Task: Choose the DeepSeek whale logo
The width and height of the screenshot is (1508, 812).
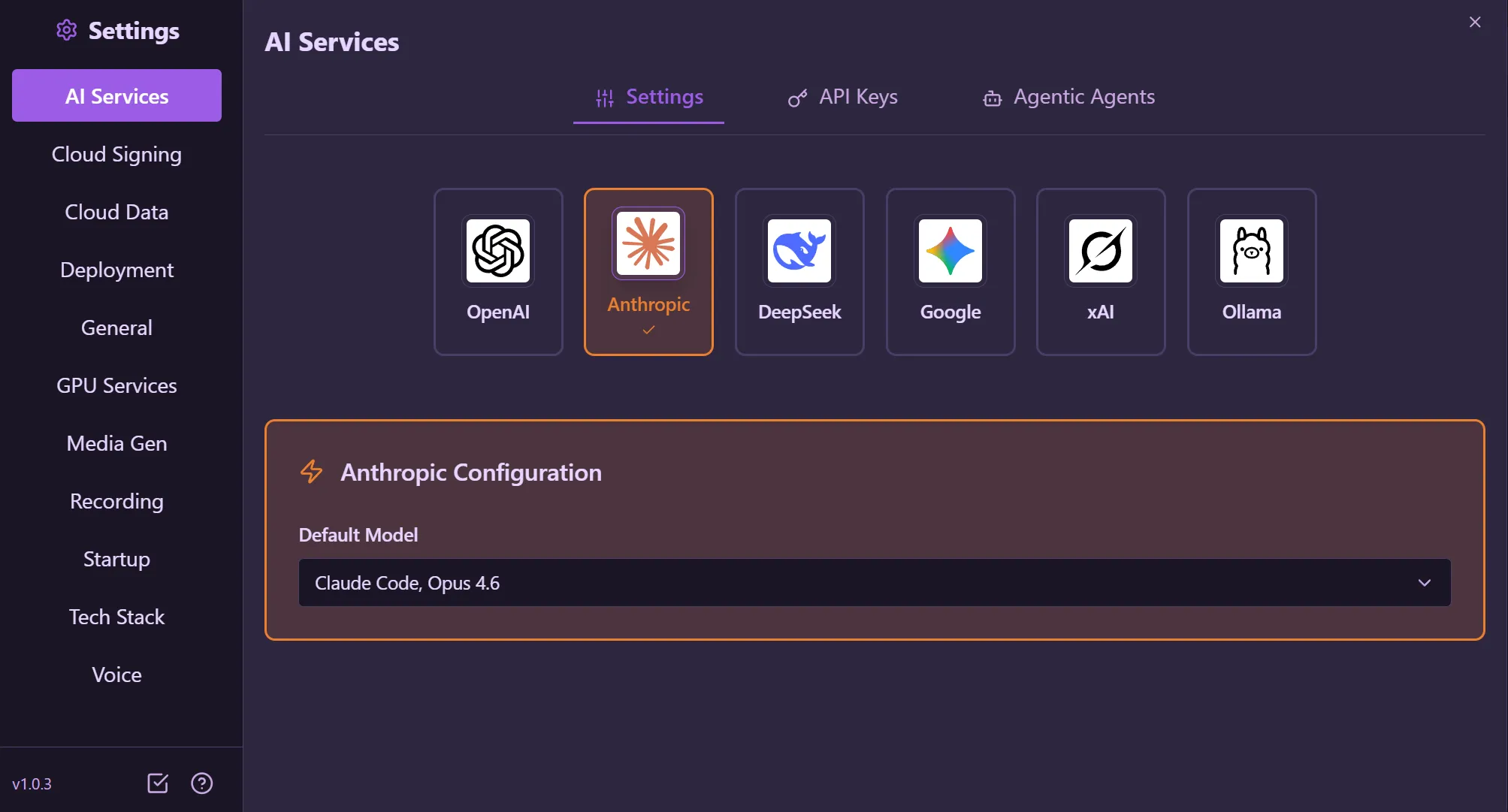Action: pos(799,251)
